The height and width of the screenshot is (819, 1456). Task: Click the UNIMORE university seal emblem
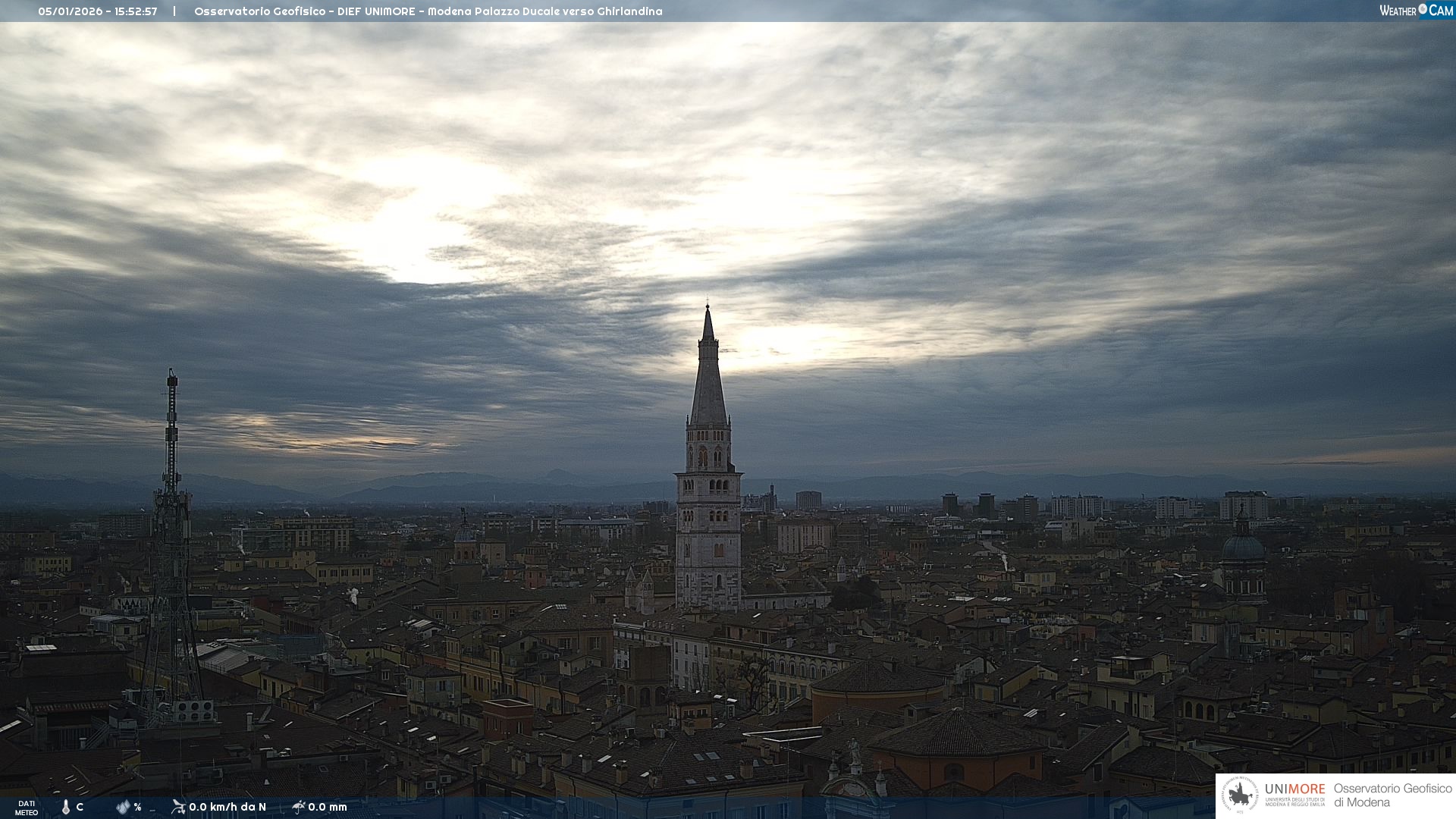(1241, 795)
